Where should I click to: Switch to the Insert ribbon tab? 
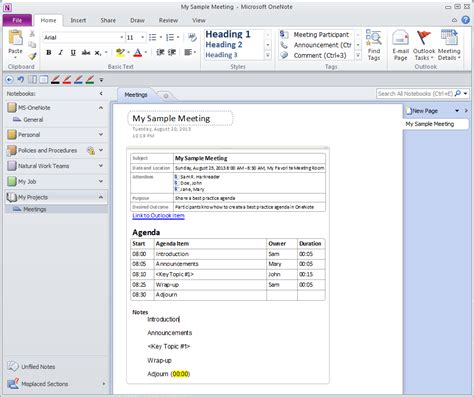(78, 20)
